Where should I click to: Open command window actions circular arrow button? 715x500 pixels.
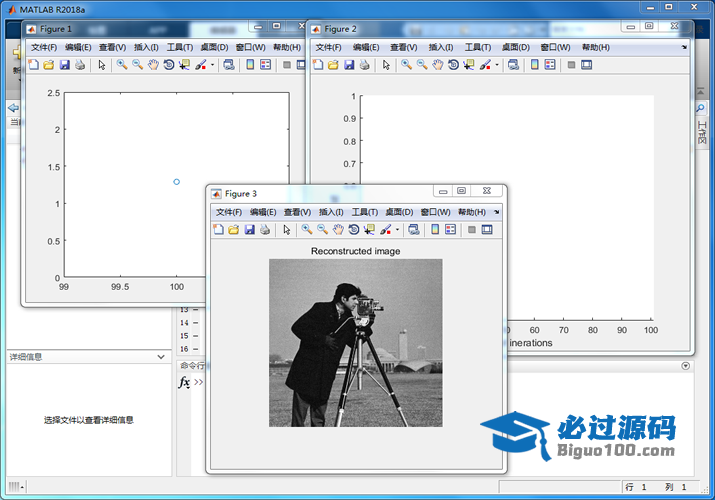[x=685, y=366]
